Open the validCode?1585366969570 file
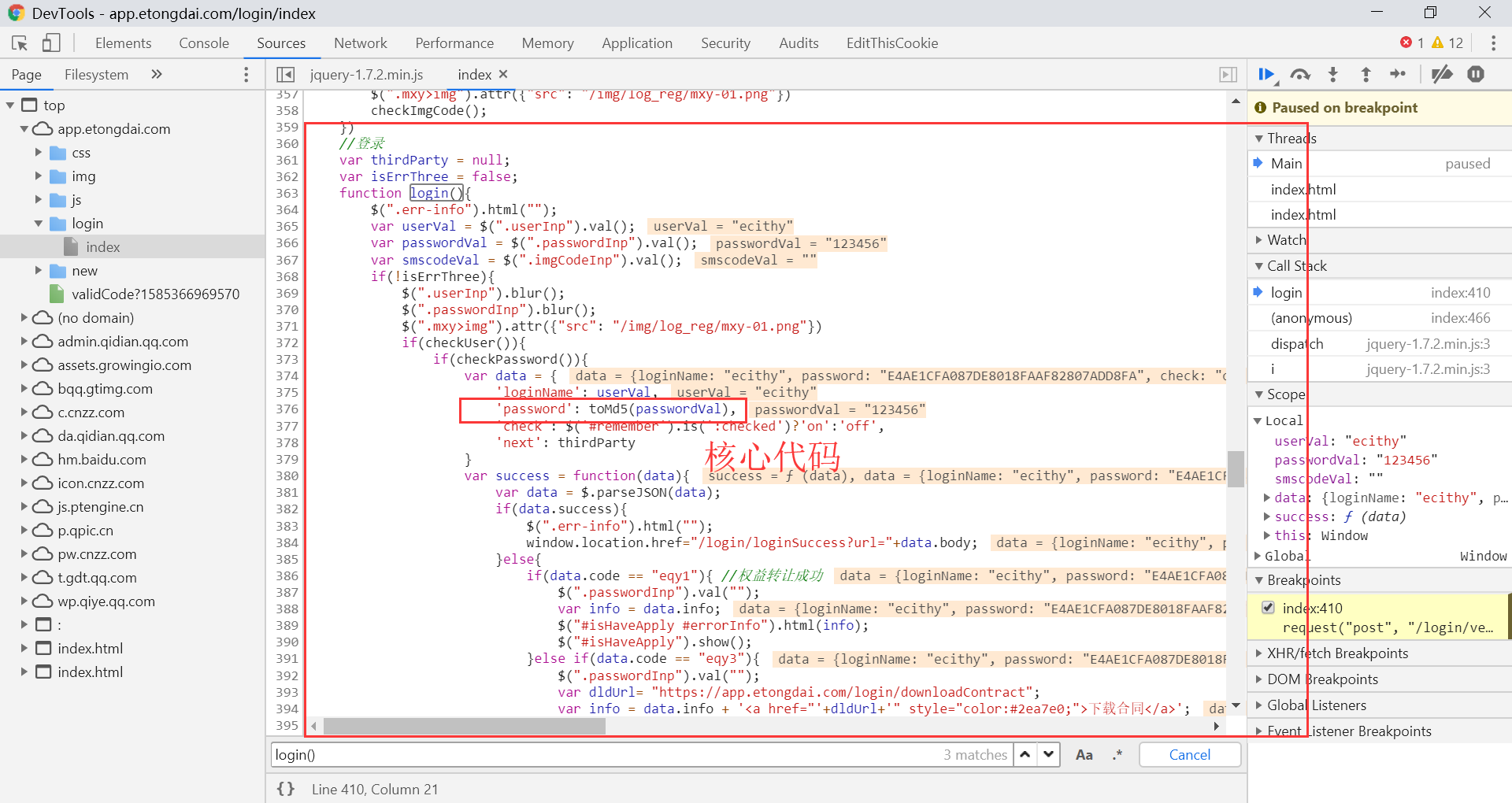The height and width of the screenshot is (803, 1512). point(155,294)
